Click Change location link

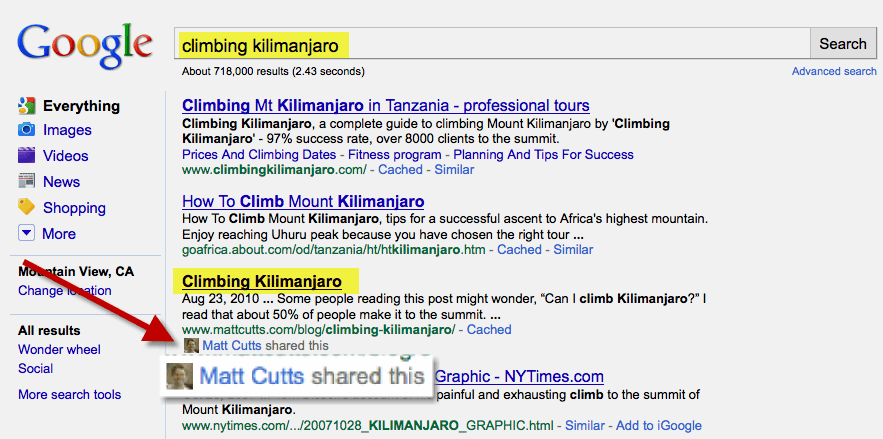click(x=65, y=290)
